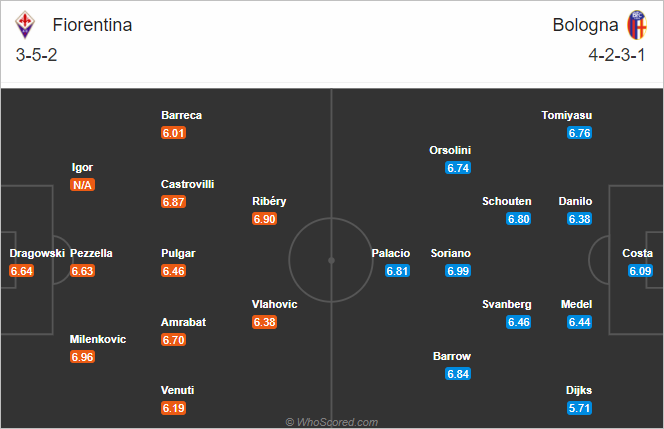Click Orsolini's 6.74 rating badge
This screenshot has height=429, width=664.
click(458, 168)
